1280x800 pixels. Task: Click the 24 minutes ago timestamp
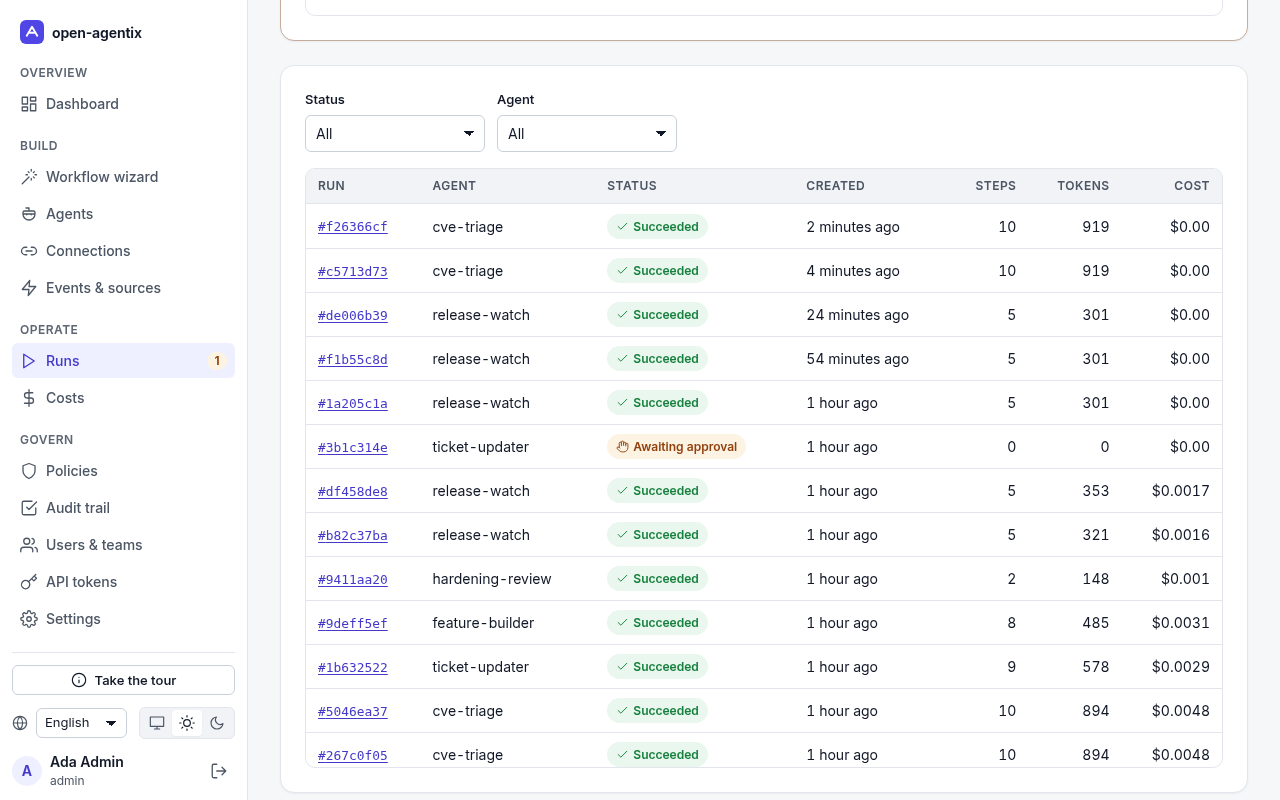point(858,315)
